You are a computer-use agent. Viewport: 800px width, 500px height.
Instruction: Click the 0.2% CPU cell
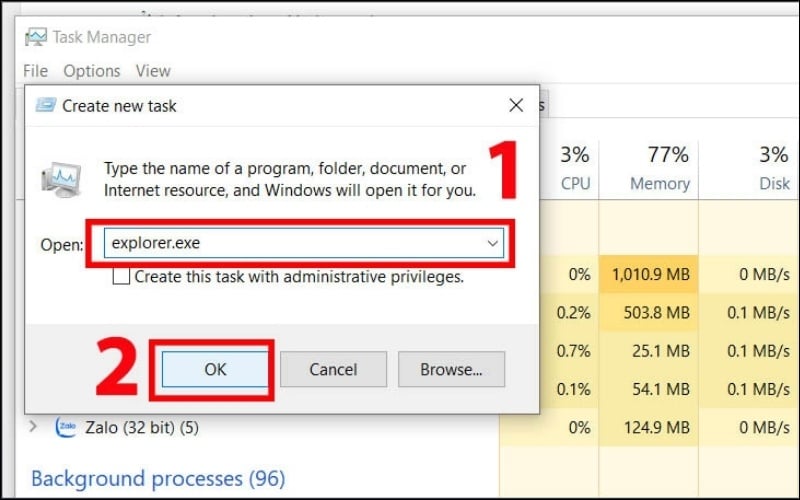[x=569, y=312]
